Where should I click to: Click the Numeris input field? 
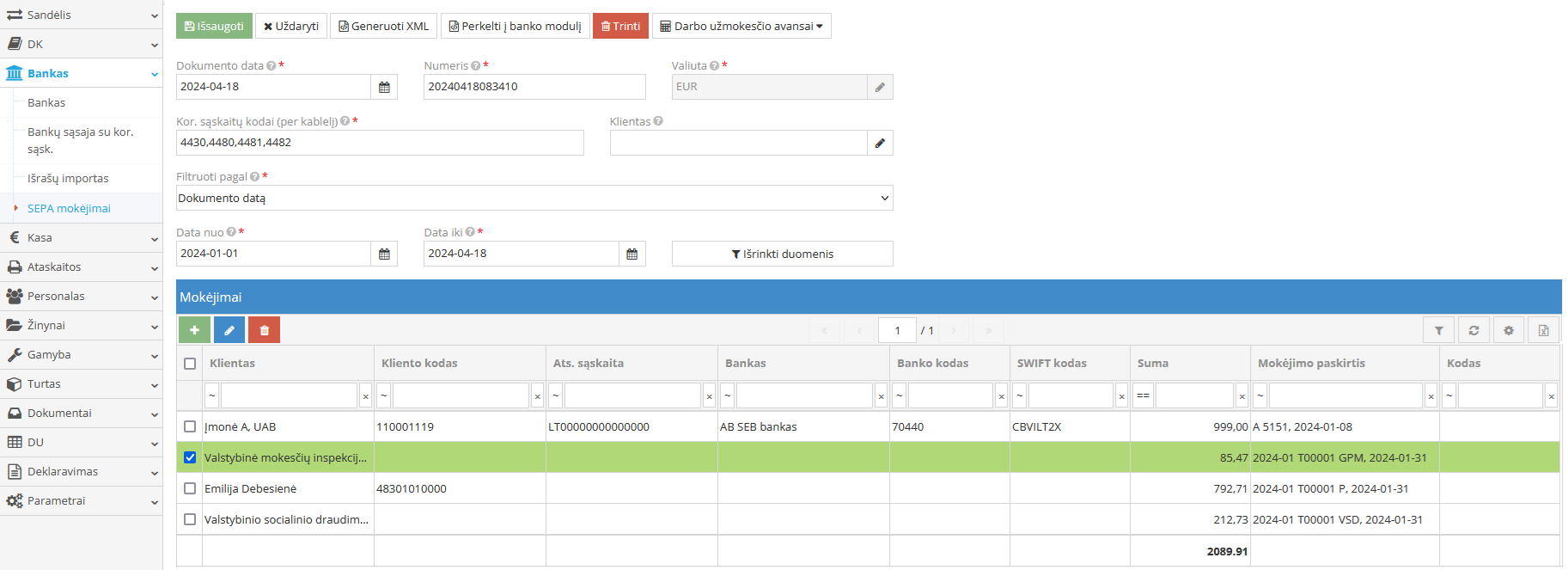(534, 87)
